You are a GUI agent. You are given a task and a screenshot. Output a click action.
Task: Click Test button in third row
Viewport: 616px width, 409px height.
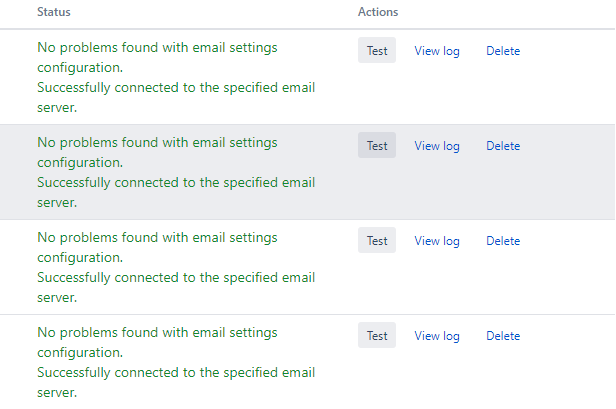[377, 240]
